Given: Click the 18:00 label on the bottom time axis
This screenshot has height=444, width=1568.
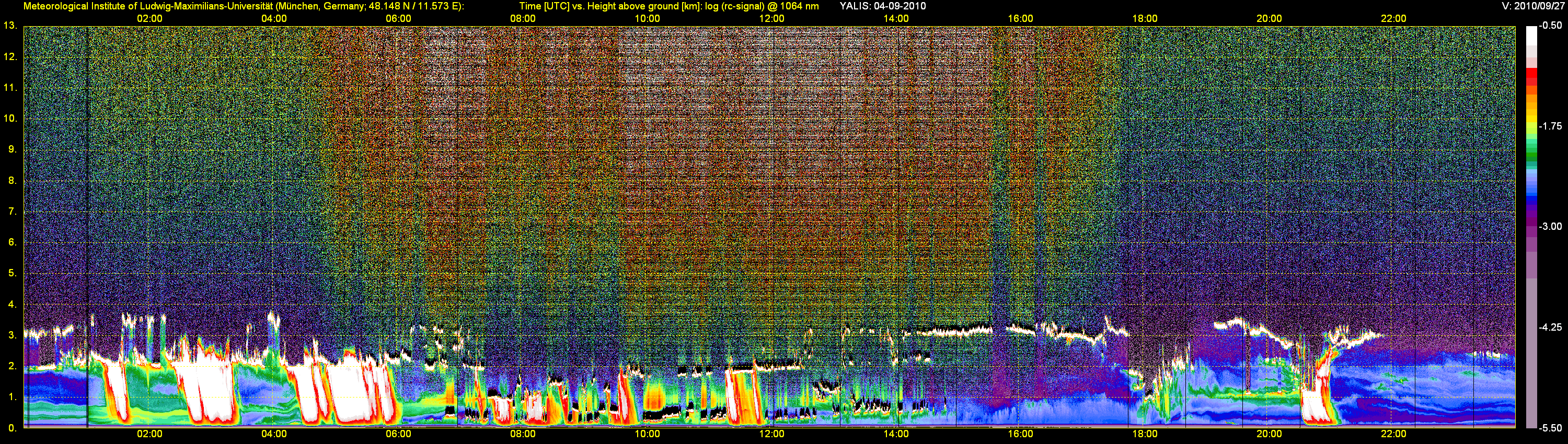Looking at the screenshot, I should tap(1145, 434).
